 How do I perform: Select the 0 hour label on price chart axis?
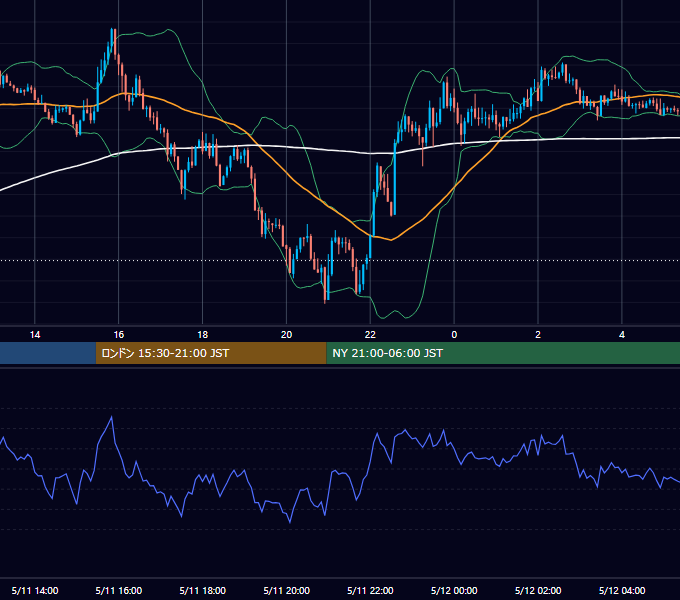point(454,335)
